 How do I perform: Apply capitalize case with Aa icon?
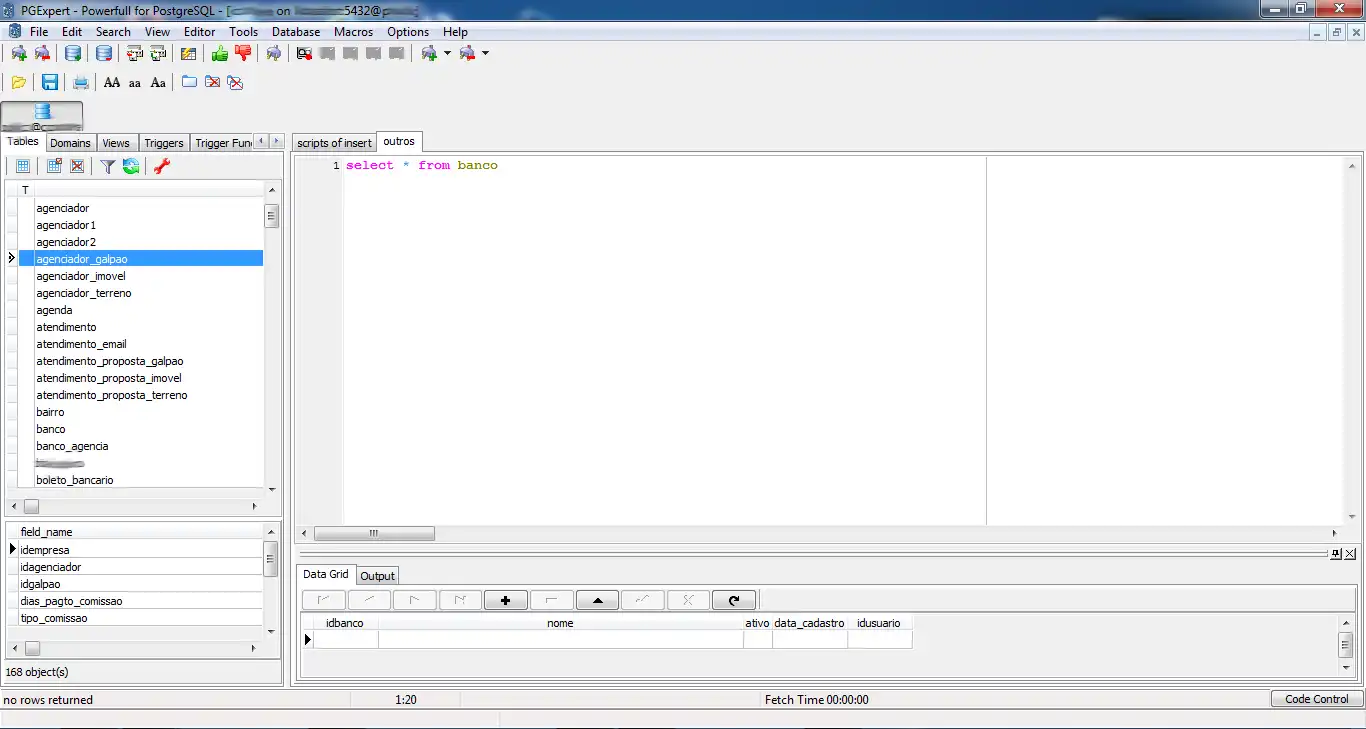(x=158, y=82)
